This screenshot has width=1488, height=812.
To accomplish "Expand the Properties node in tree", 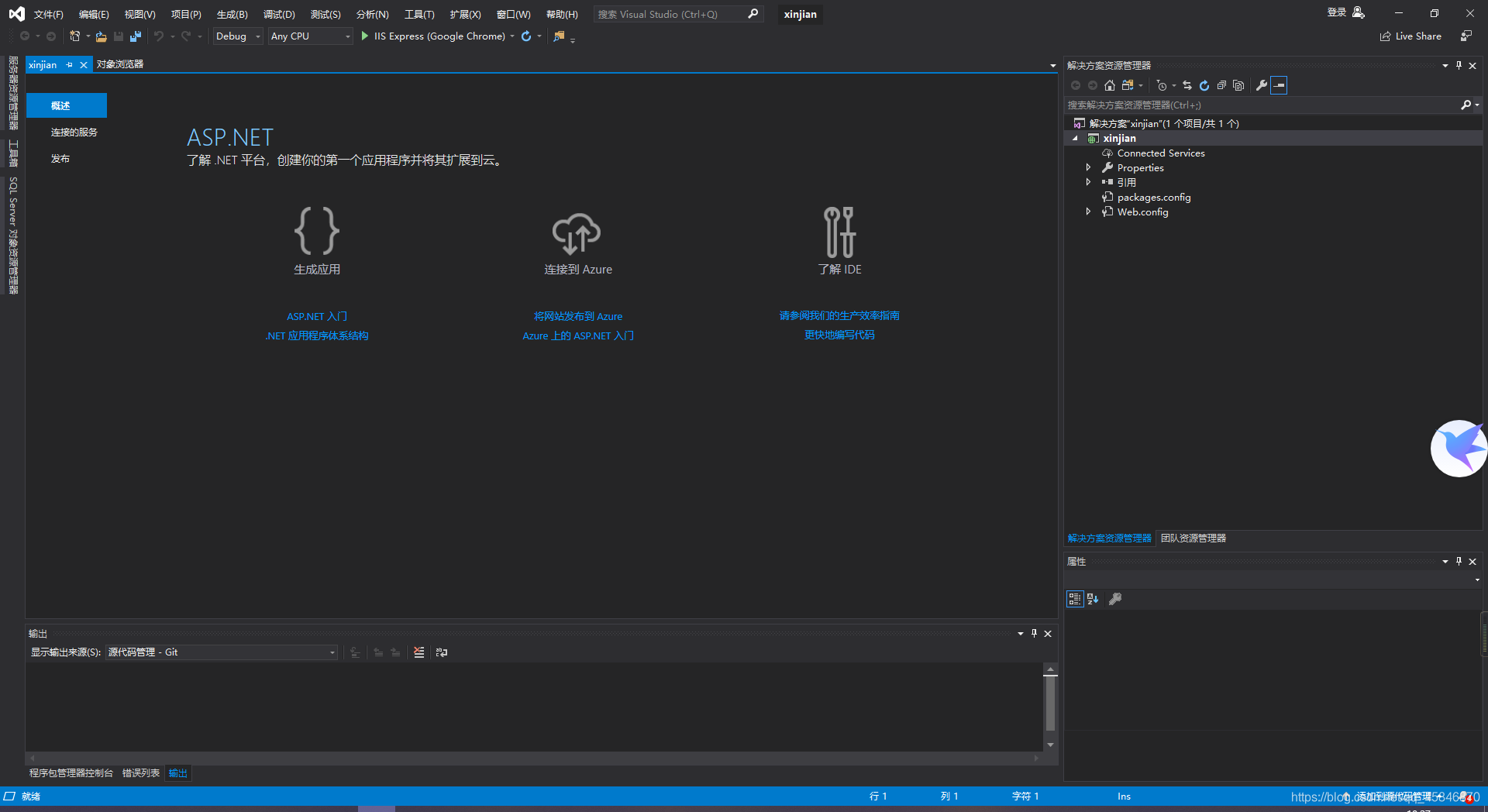I will coord(1088,168).
